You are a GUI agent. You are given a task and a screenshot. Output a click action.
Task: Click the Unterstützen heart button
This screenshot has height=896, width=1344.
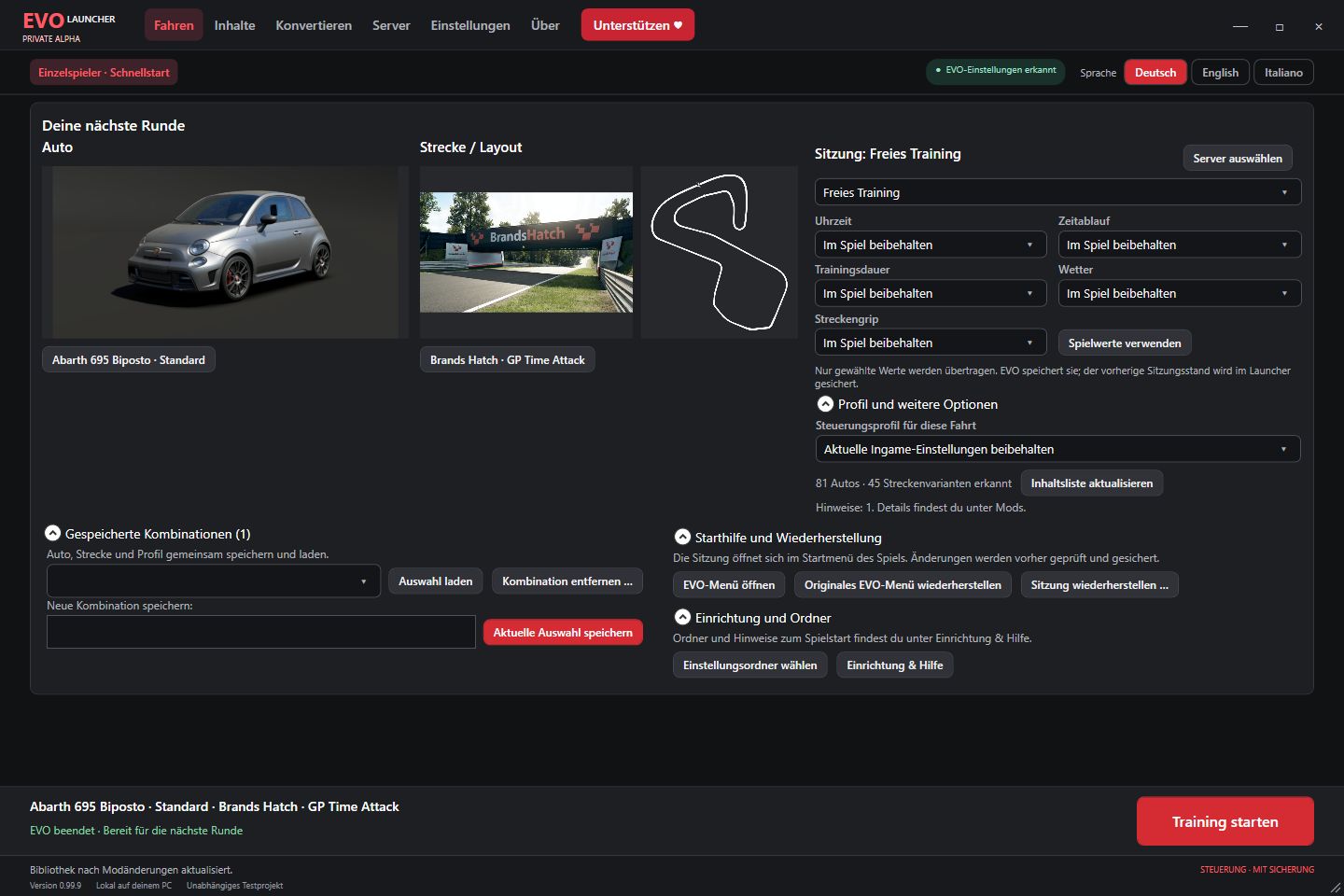(637, 25)
